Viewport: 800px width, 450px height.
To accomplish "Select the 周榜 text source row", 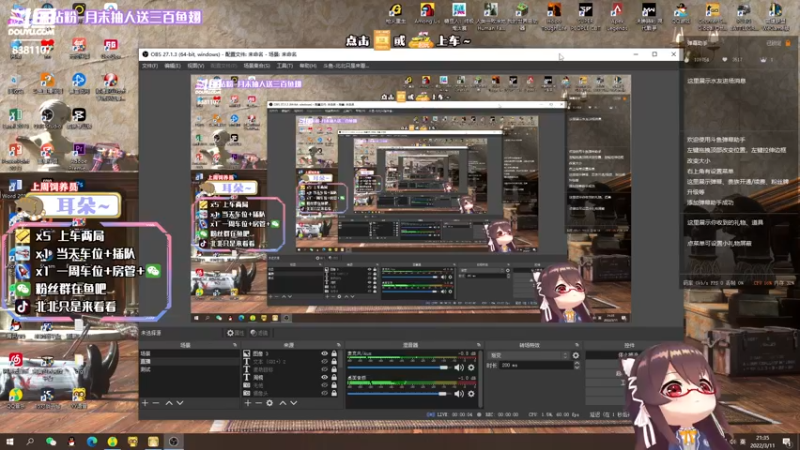I will click(x=291, y=377).
